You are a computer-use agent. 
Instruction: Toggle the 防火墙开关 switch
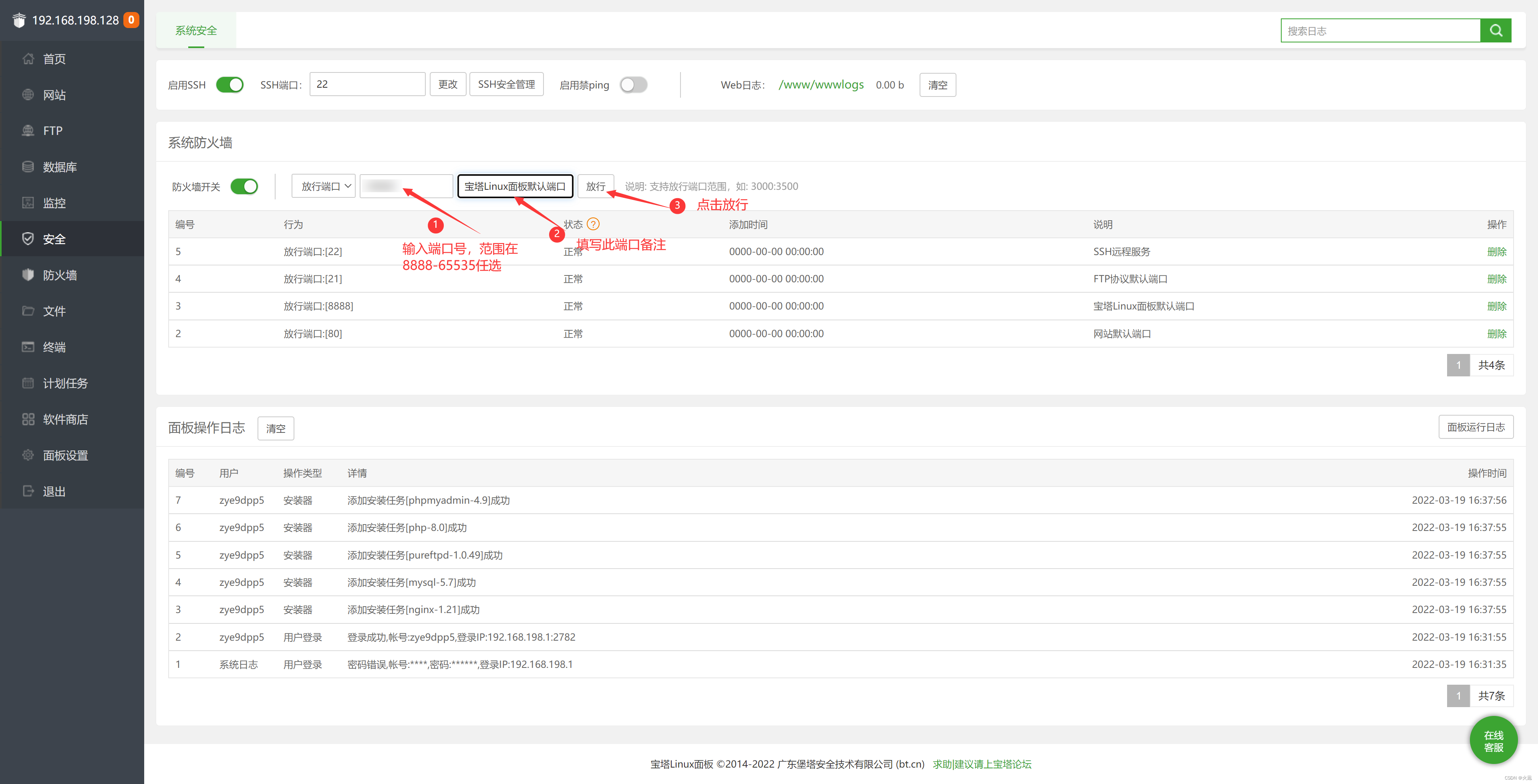(244, 186)
